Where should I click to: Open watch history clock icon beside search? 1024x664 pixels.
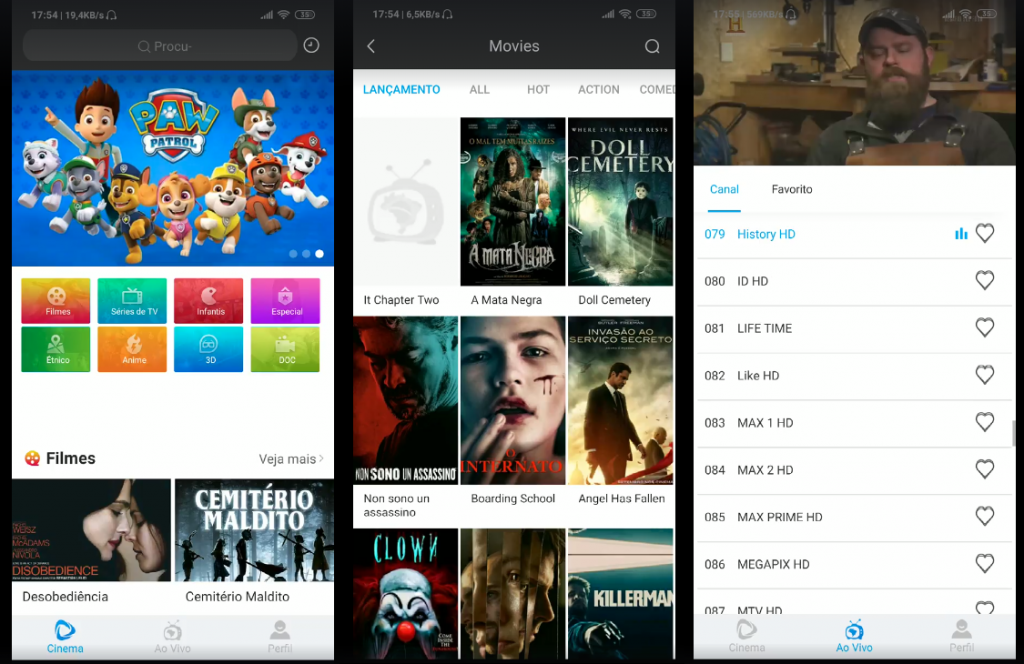pyautogui.click(x=312, y=45)
